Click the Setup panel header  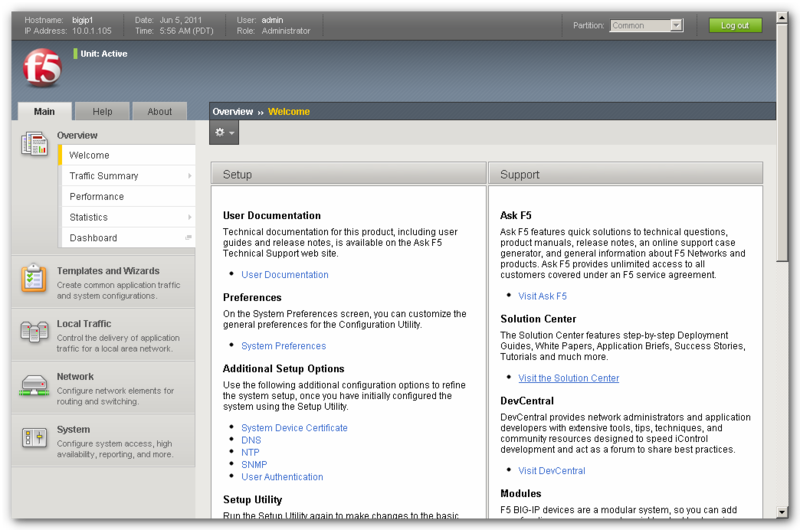(x=348, y=174)
